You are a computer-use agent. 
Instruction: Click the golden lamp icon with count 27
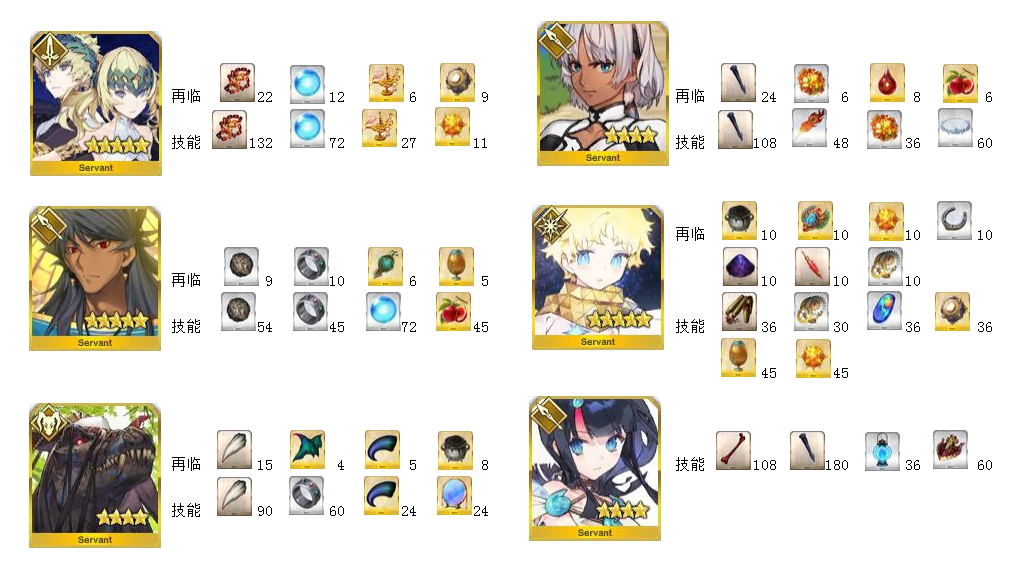click(379, 129)
